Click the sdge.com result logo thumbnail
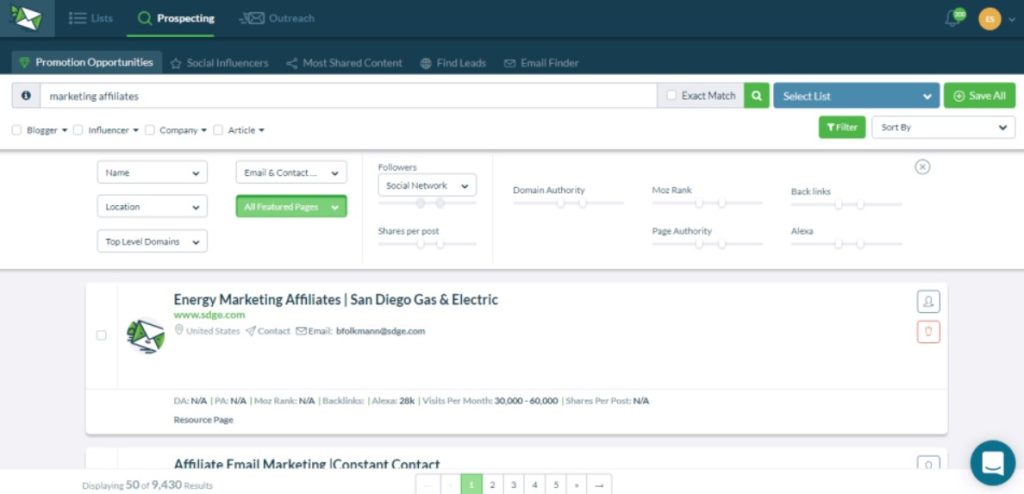Image resolution: width=1024 pixels, height=494 pixels. click(x=145, y=335)
